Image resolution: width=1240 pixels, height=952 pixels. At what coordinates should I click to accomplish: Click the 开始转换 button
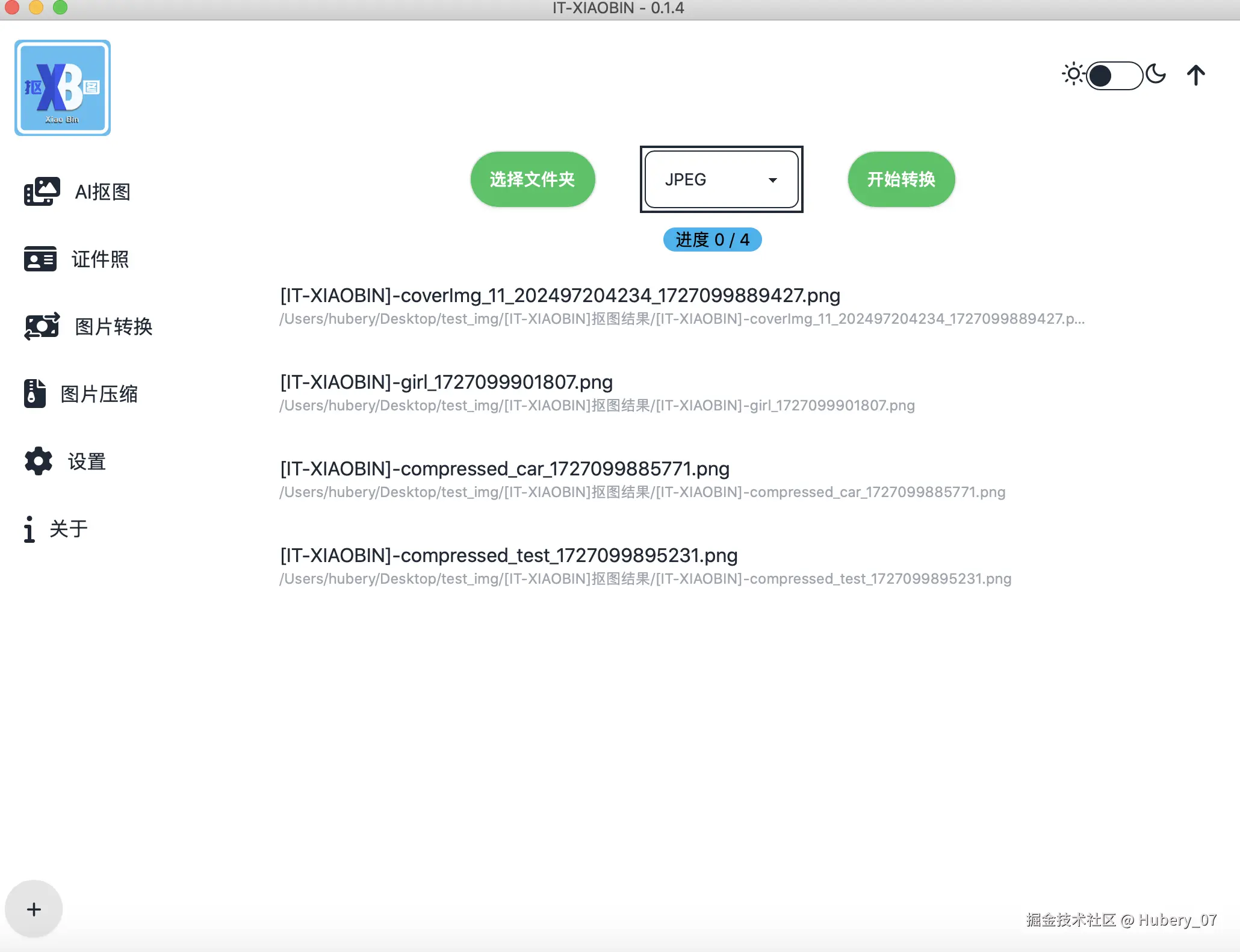click(x=901, y=179)
